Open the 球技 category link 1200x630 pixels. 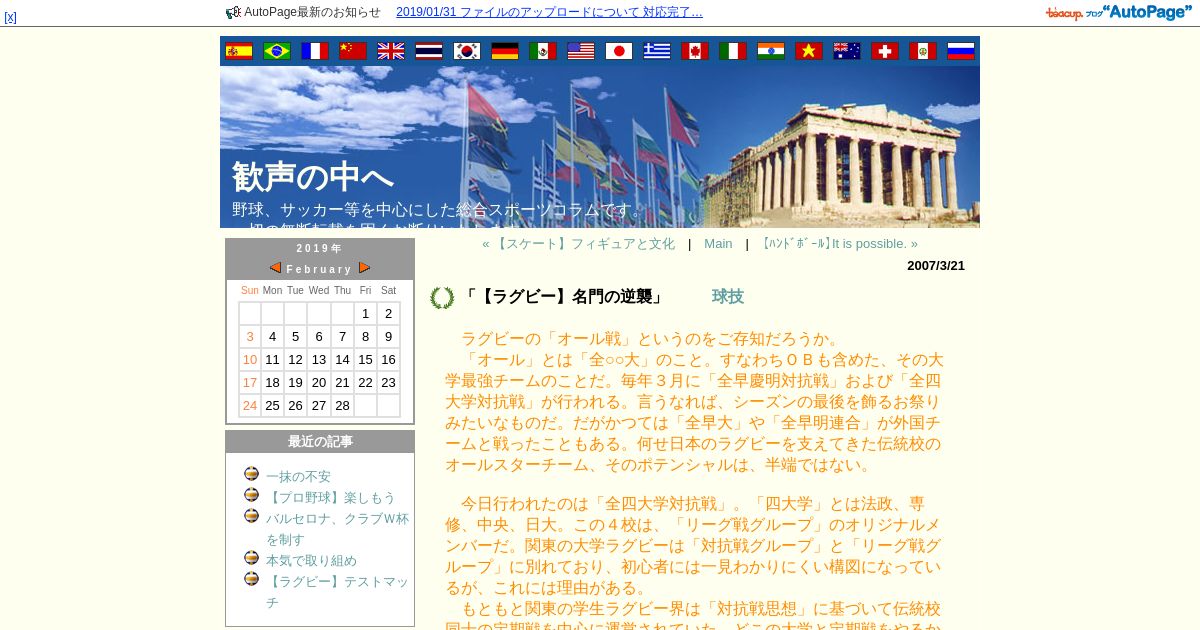click(728, 297)
